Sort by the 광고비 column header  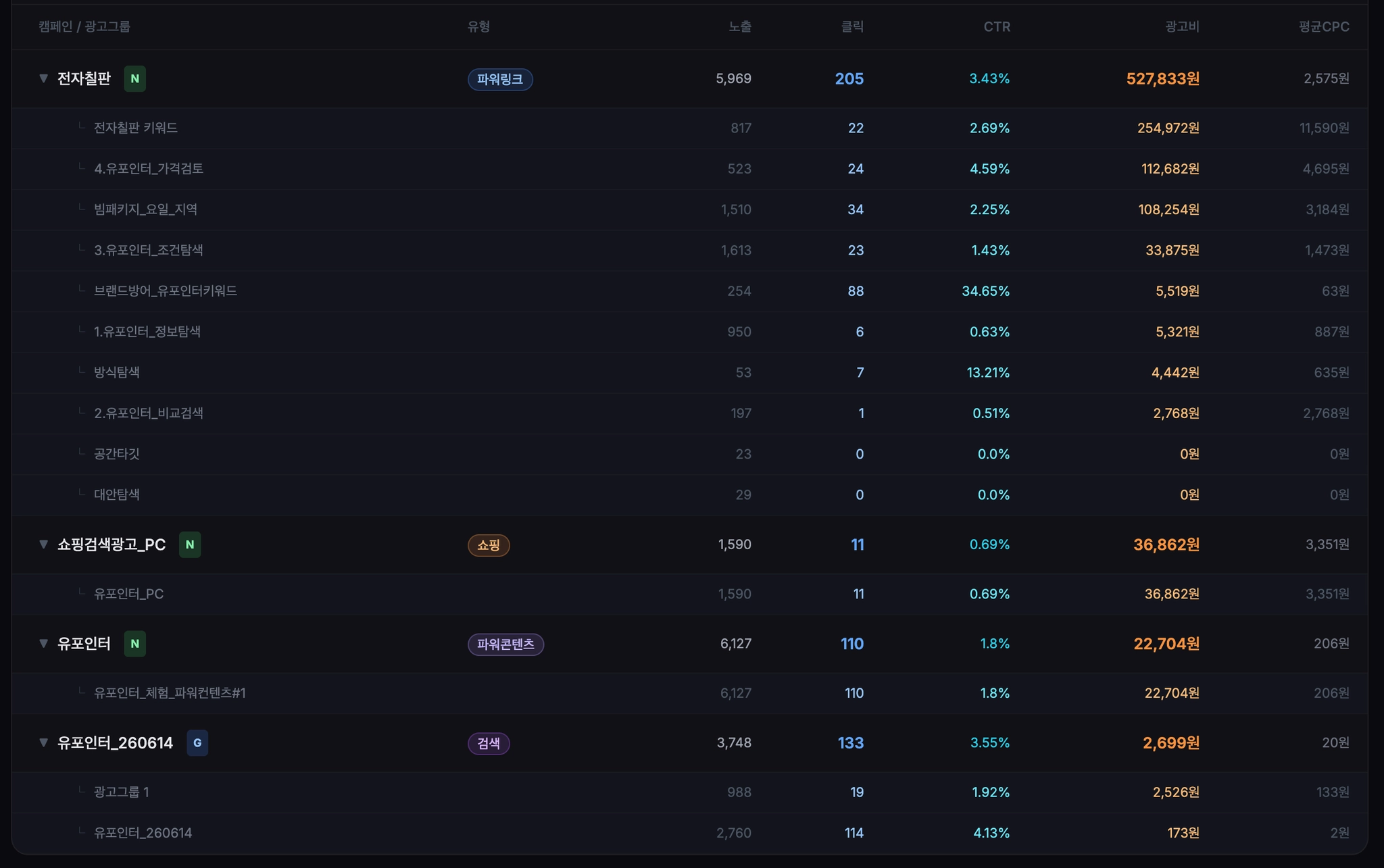(1182, 27)
